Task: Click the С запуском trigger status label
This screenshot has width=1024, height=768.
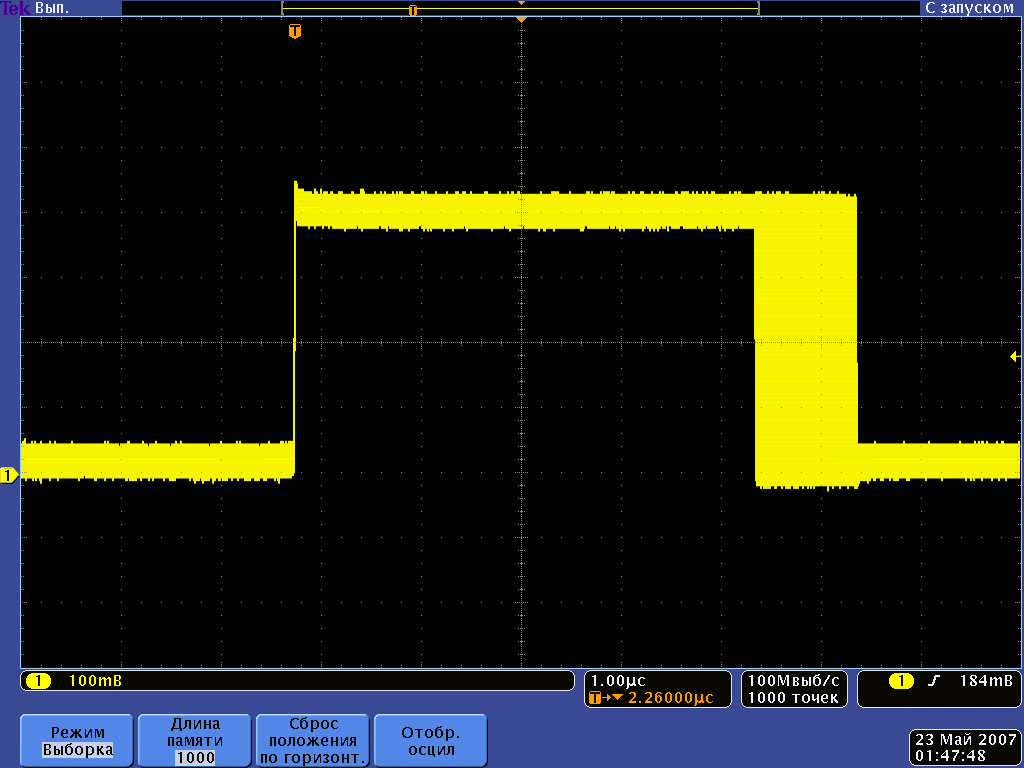Action: click(969, 8)
